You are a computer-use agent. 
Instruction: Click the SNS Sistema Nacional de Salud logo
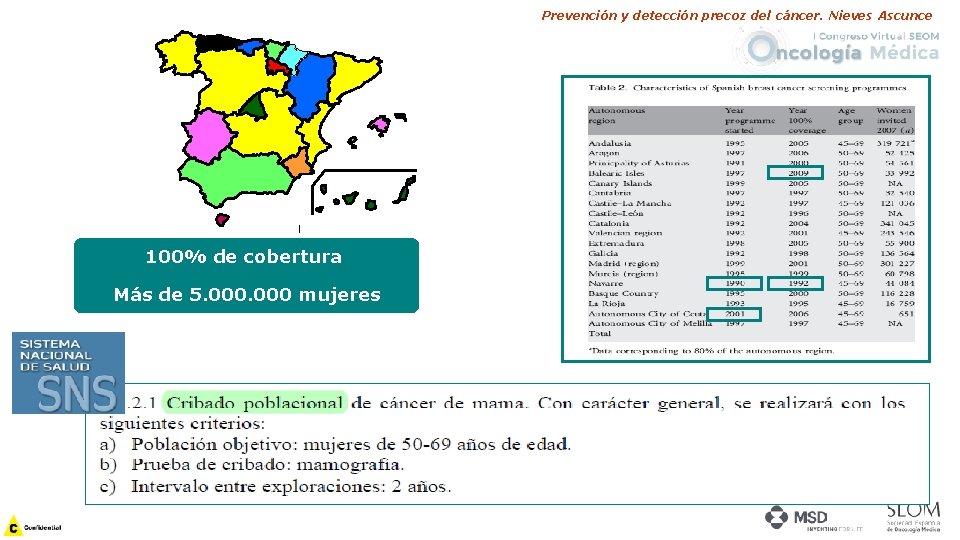(x=69, y=373)
